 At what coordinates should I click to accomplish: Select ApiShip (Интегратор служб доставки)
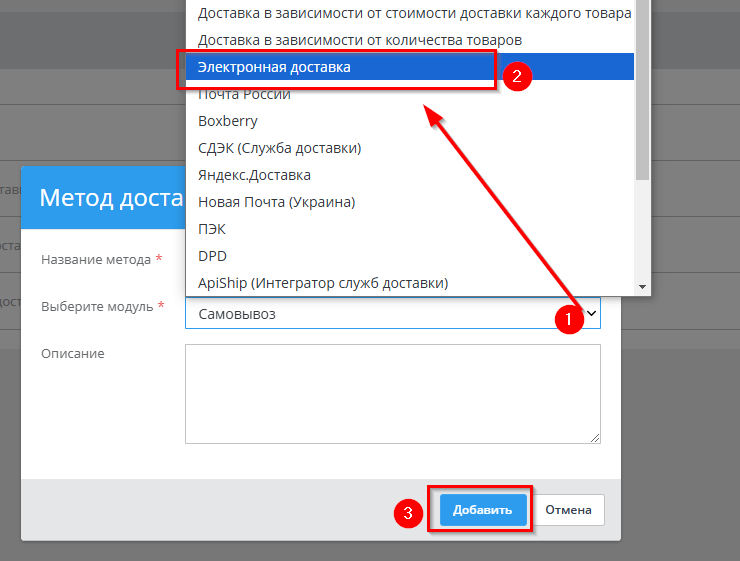click(x=323, y=283)
